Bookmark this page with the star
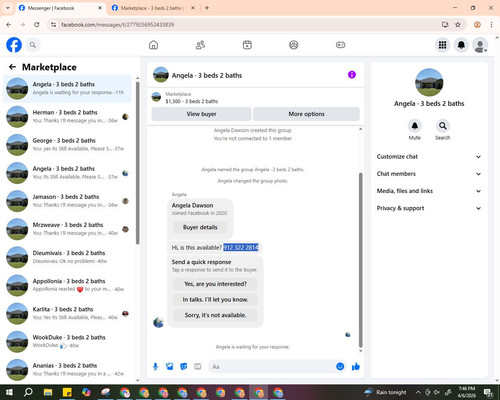500x400 pixels. point(458,25)
